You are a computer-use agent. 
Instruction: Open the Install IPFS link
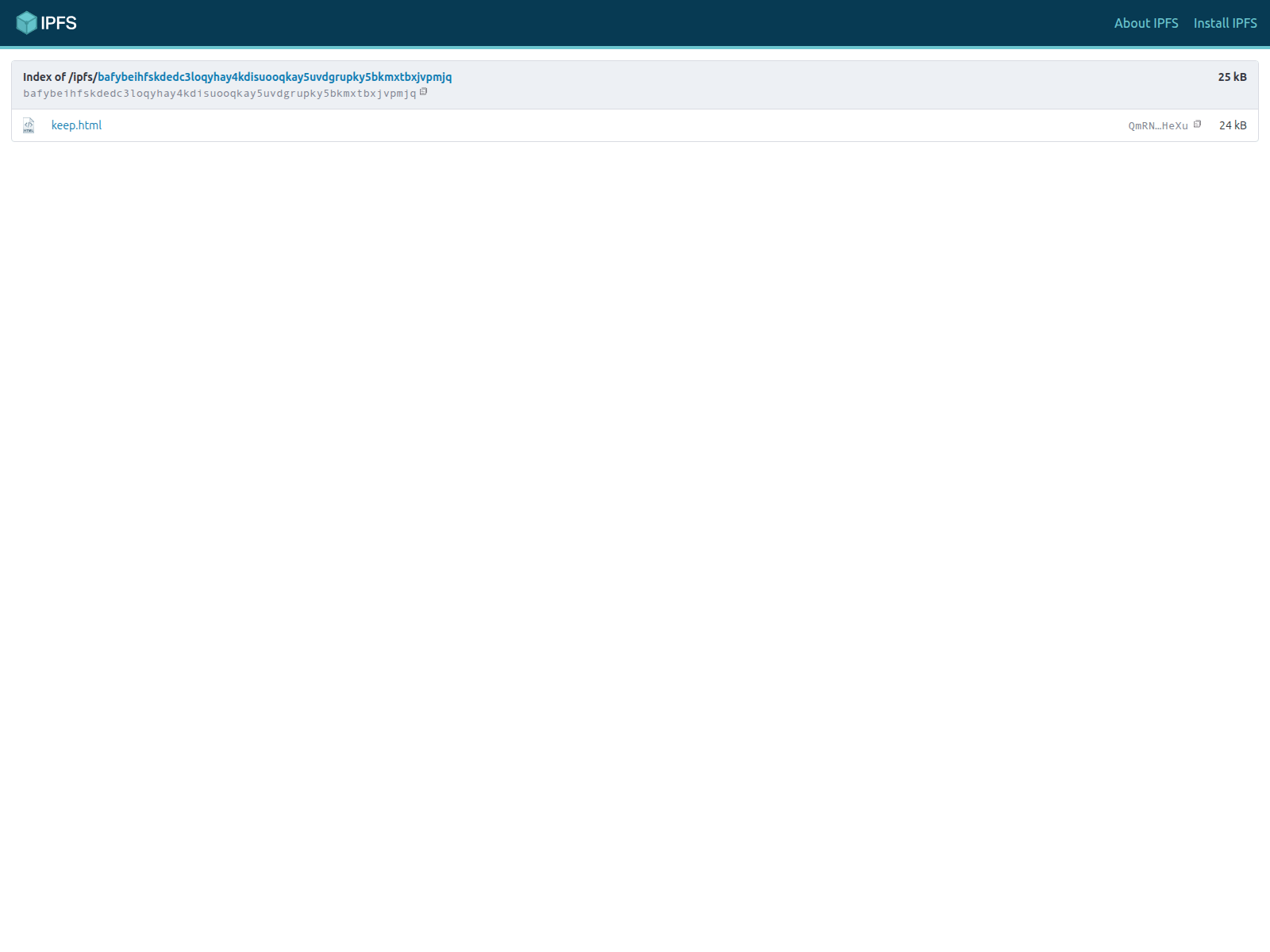point(1225,23)
